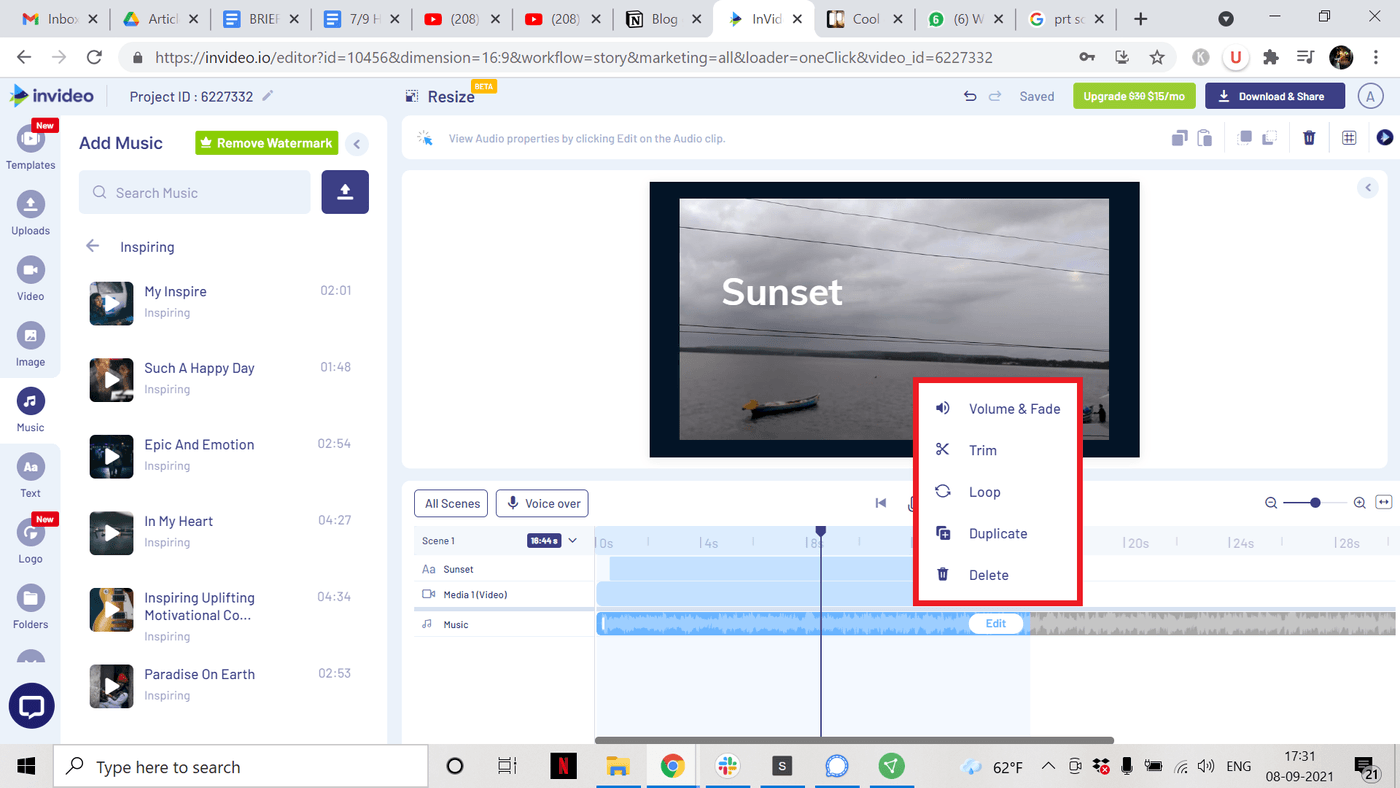Undo the last action

coord(968,95)
